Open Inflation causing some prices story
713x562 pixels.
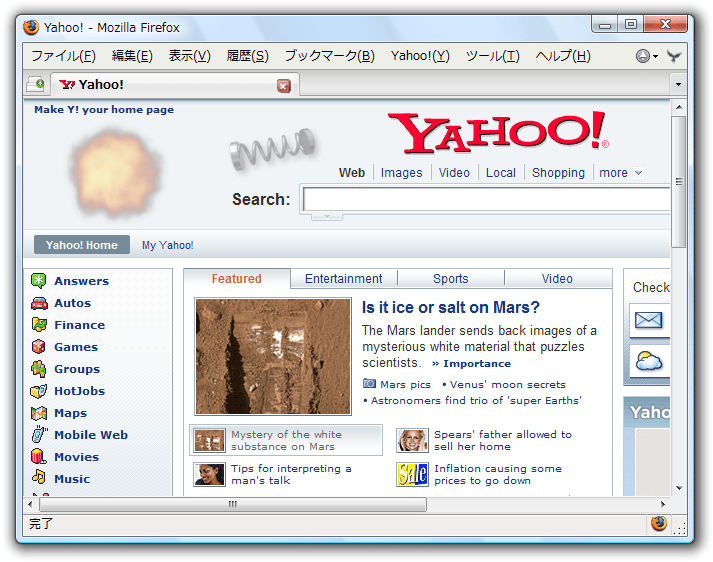pos(498,475)
